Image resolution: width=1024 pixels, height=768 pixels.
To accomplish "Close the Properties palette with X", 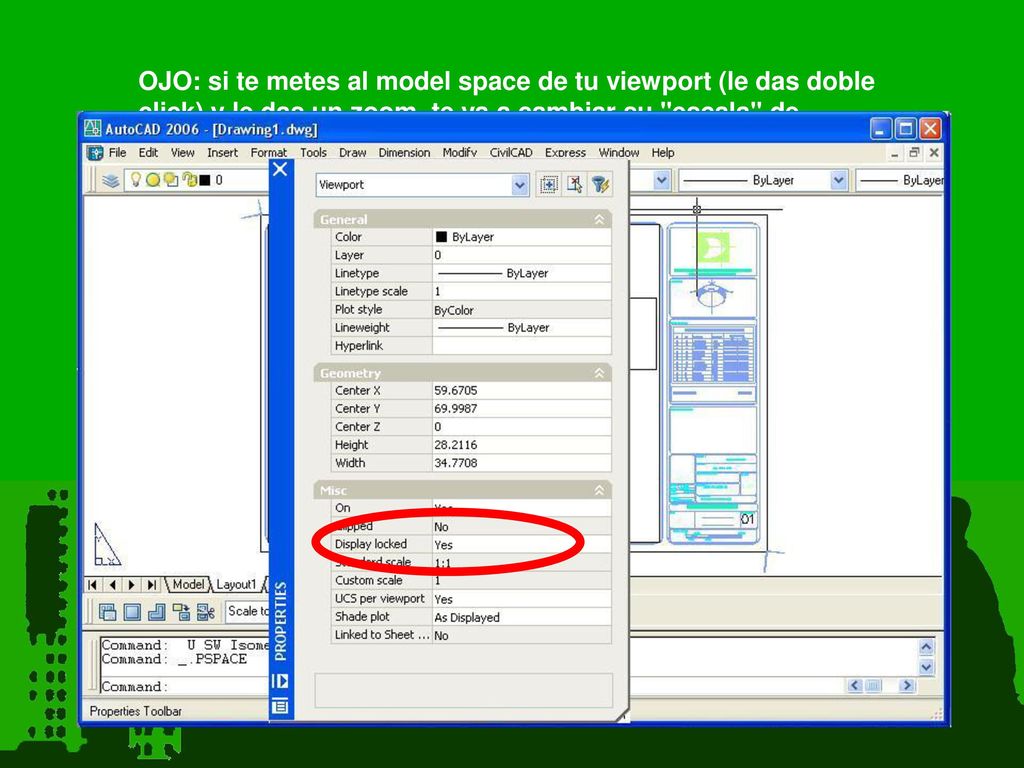I will point(280,170).
